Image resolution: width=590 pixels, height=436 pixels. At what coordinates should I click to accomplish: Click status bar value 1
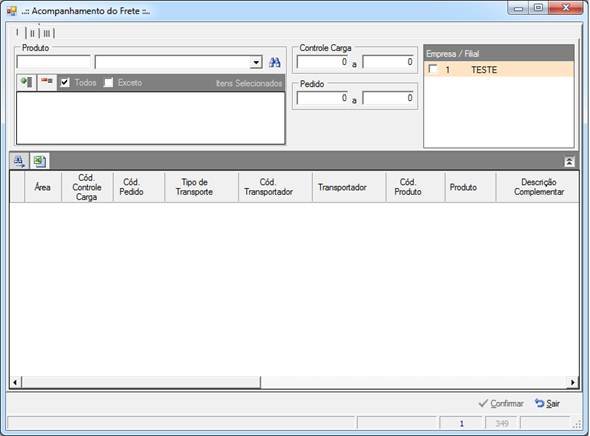click(x=461, y=424)
